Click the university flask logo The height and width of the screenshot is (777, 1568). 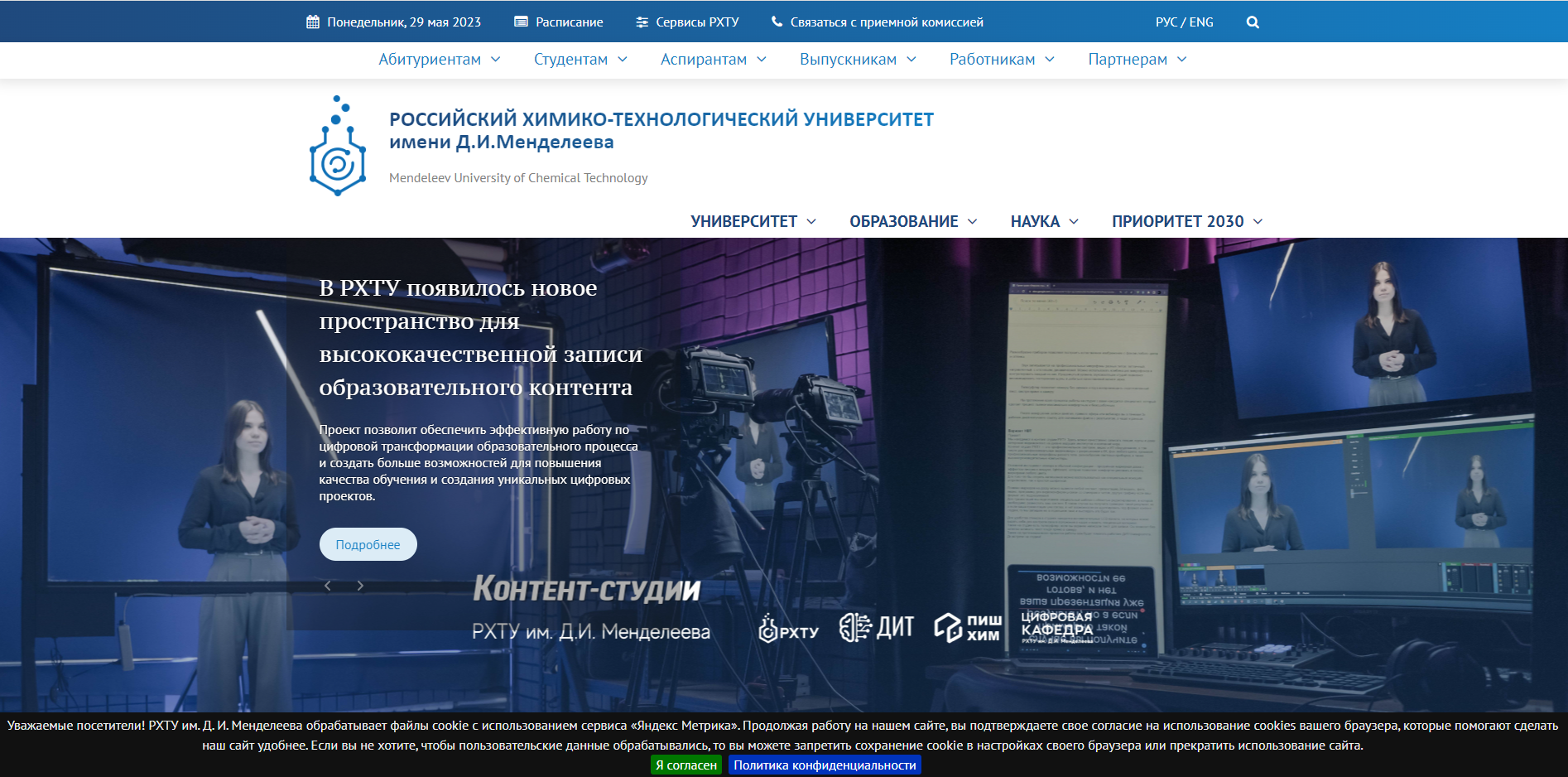coord(338,147)
